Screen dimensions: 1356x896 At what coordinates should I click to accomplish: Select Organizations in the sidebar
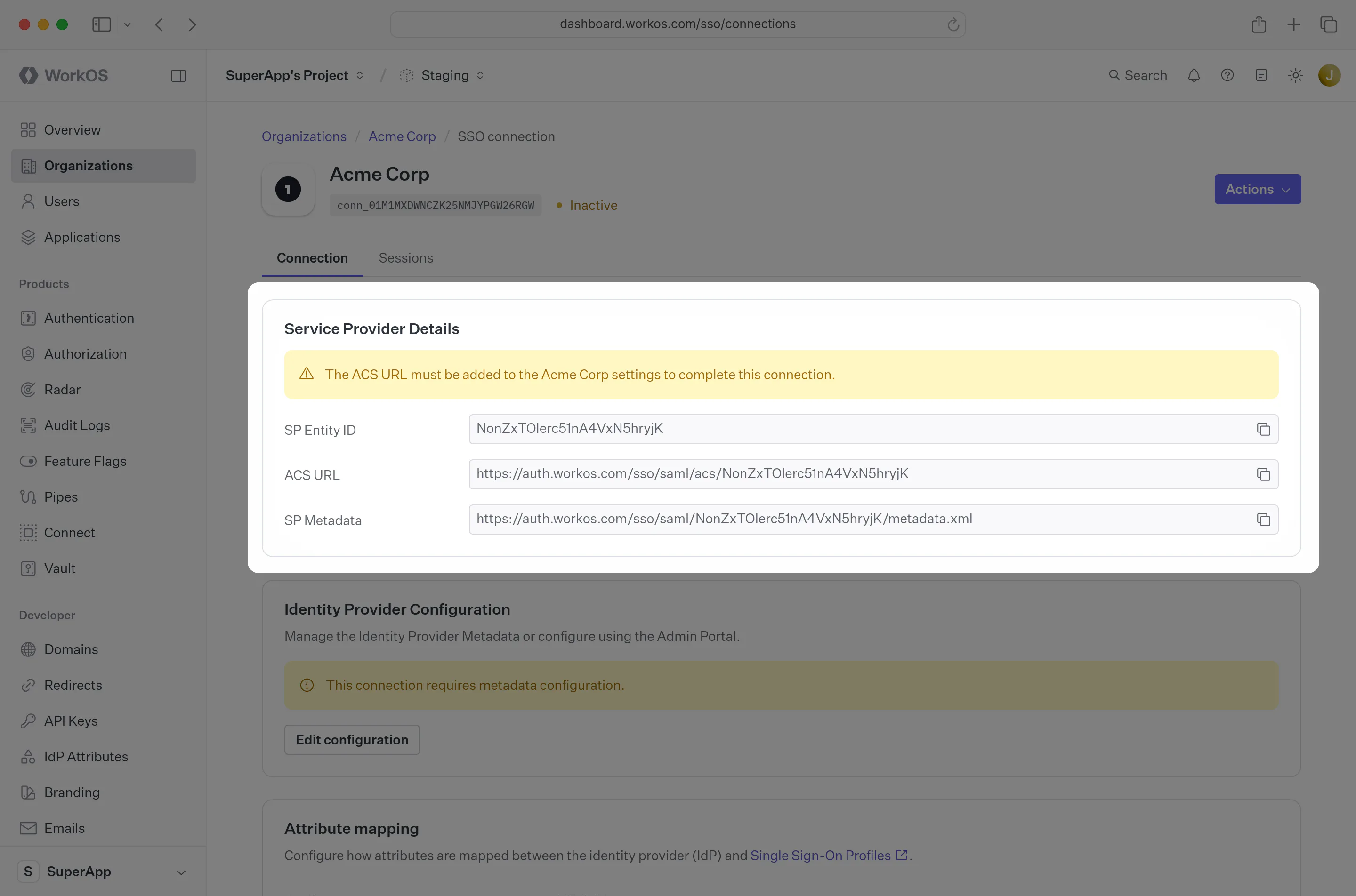pyautogui.click(x=104, y=166)
